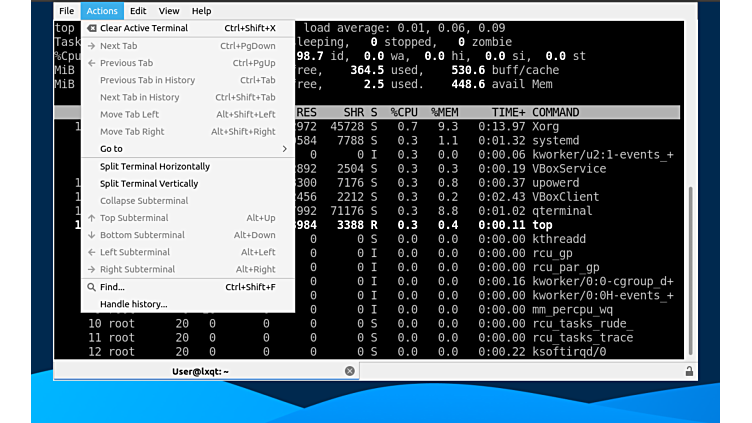Open the Help menu
Image resolution: width=752 pixels, height=423 pixels.
(201, 11)
